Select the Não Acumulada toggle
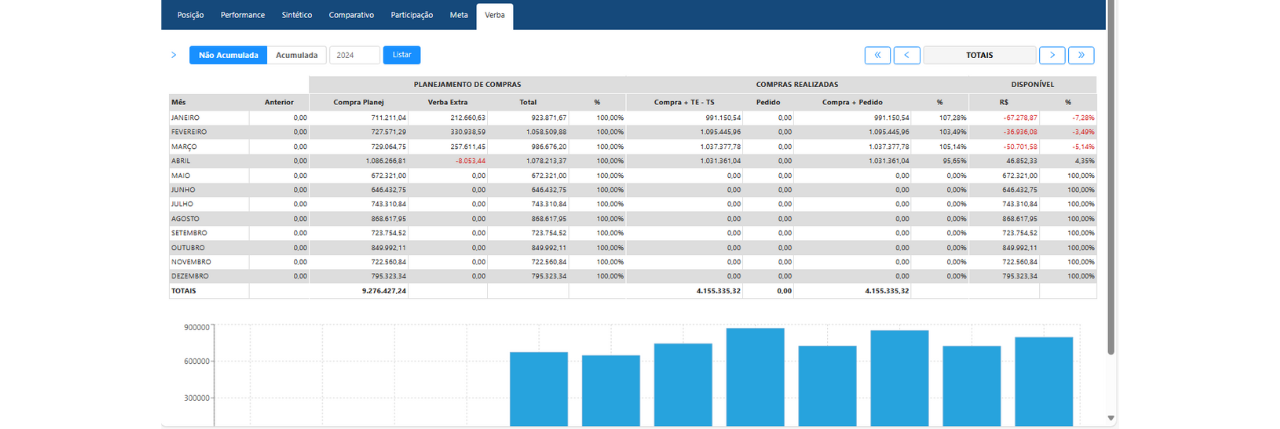The width and height of the screenshot is (1280, 429). pos(228,55)
